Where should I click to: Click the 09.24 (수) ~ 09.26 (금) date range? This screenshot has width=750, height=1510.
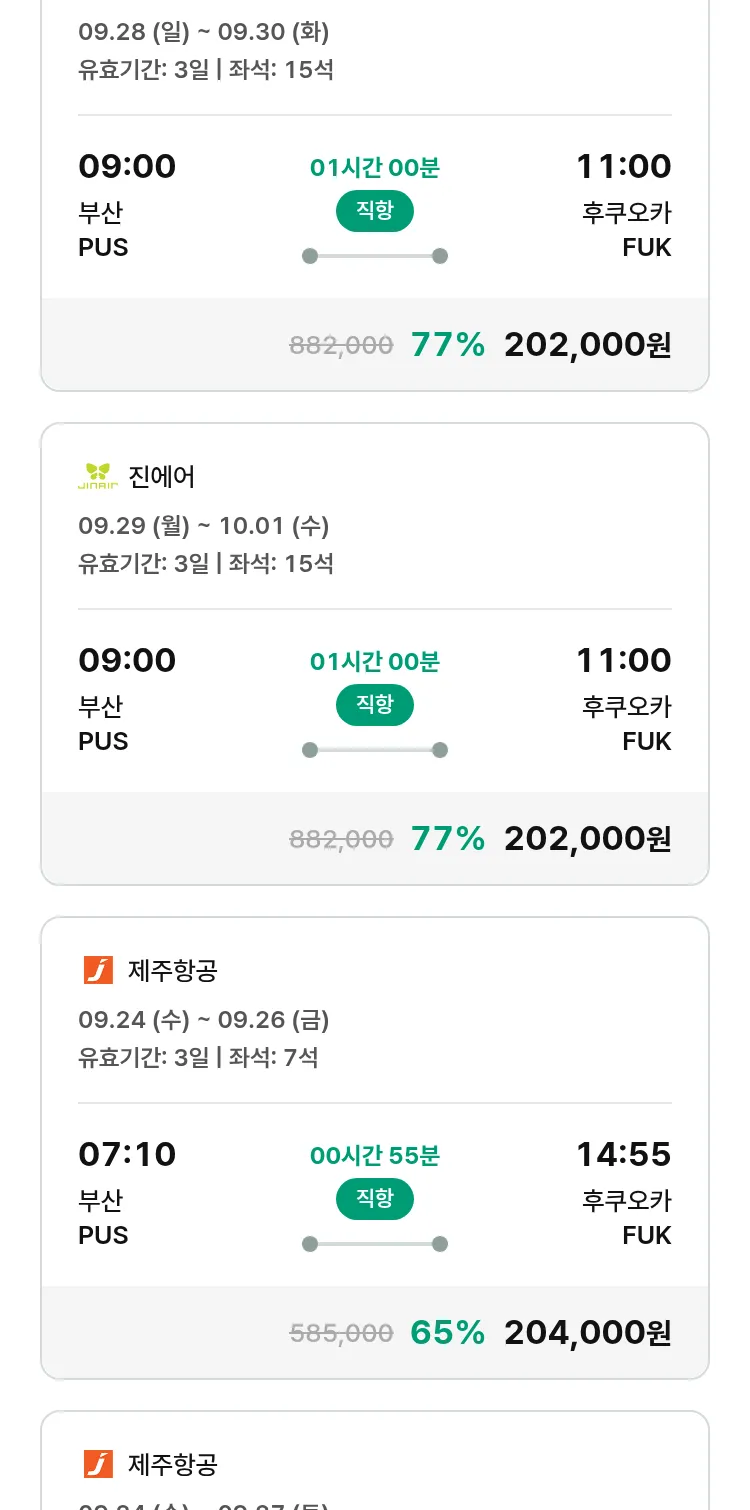[x=204, y=1020]
